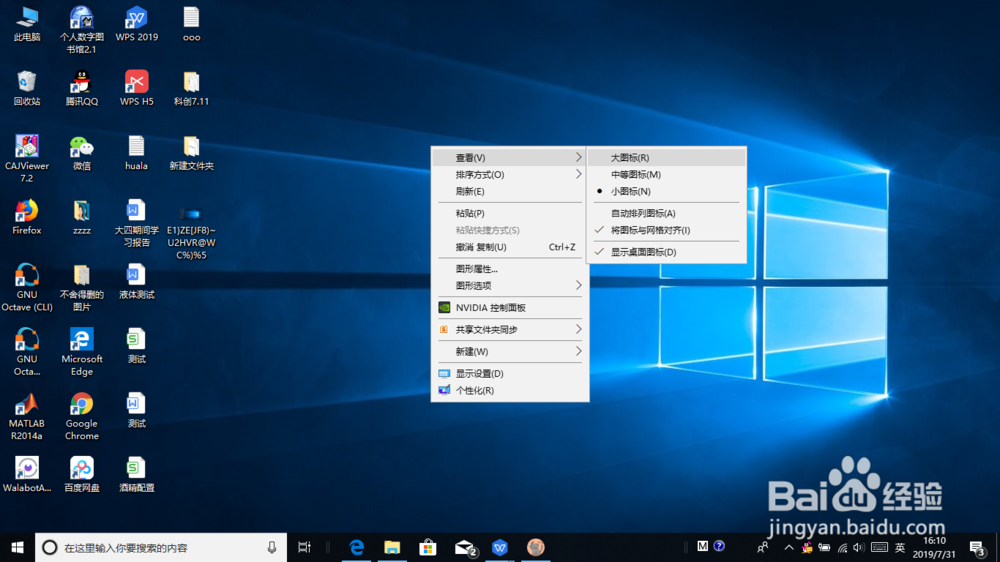Select the 大四期间学习报告 document icon
1000x562 pixels.
click(136, 223)
